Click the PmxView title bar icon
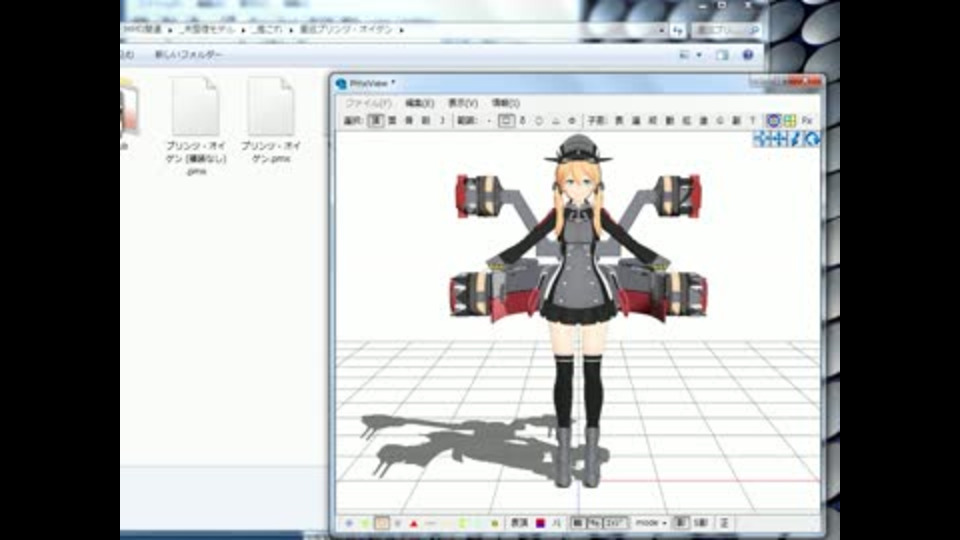This screenshot has height=540, width=960. [x=342, y=83]
